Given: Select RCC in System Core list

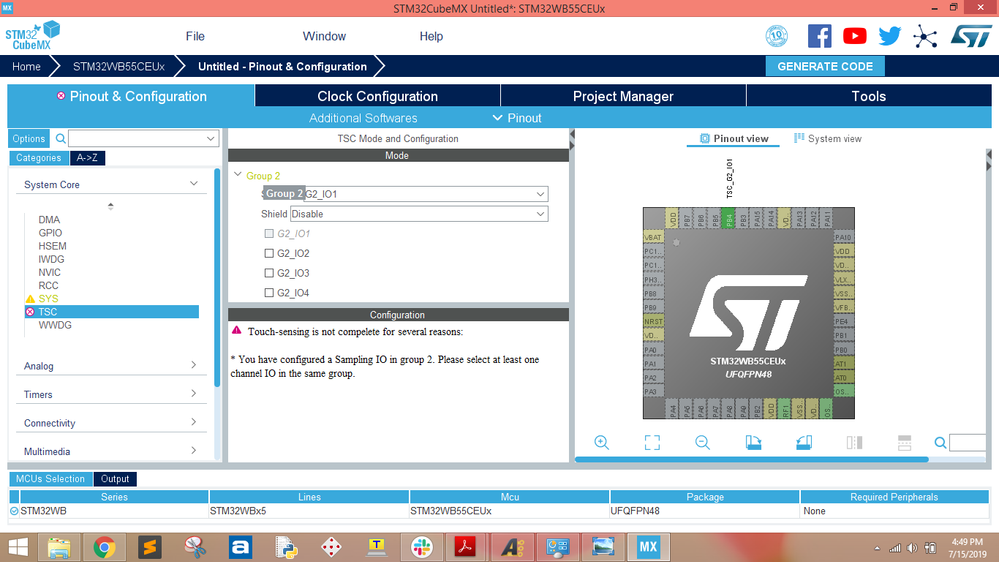Looking at the screenshot, I should [x=48, y=285].
